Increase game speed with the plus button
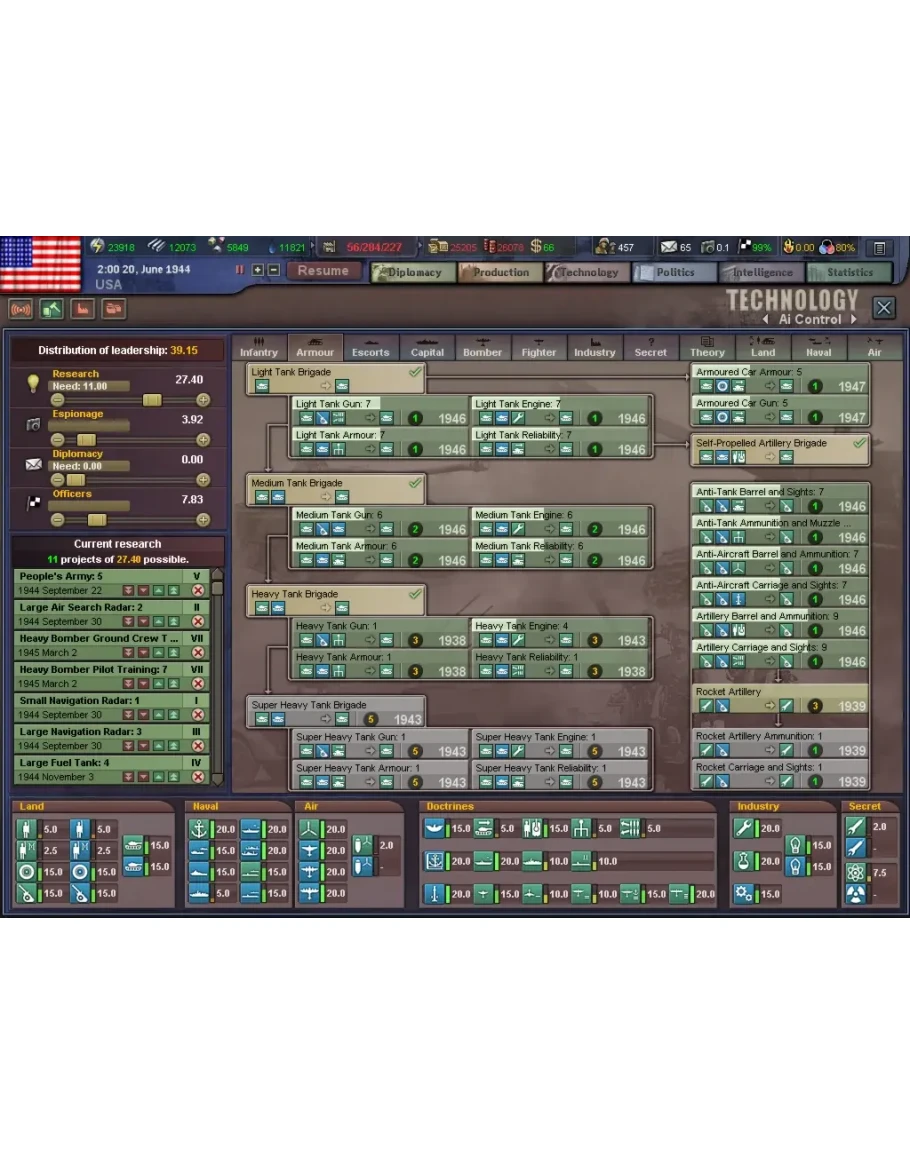Screen dimensions: 910x1155 pos(257,270)
